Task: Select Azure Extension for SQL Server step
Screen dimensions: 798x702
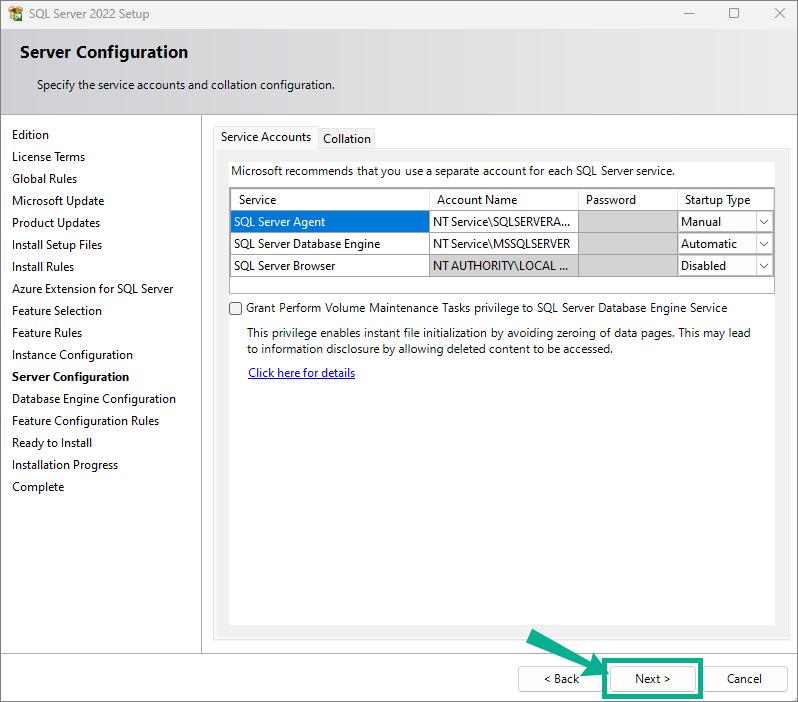Action: click(93, 289)
